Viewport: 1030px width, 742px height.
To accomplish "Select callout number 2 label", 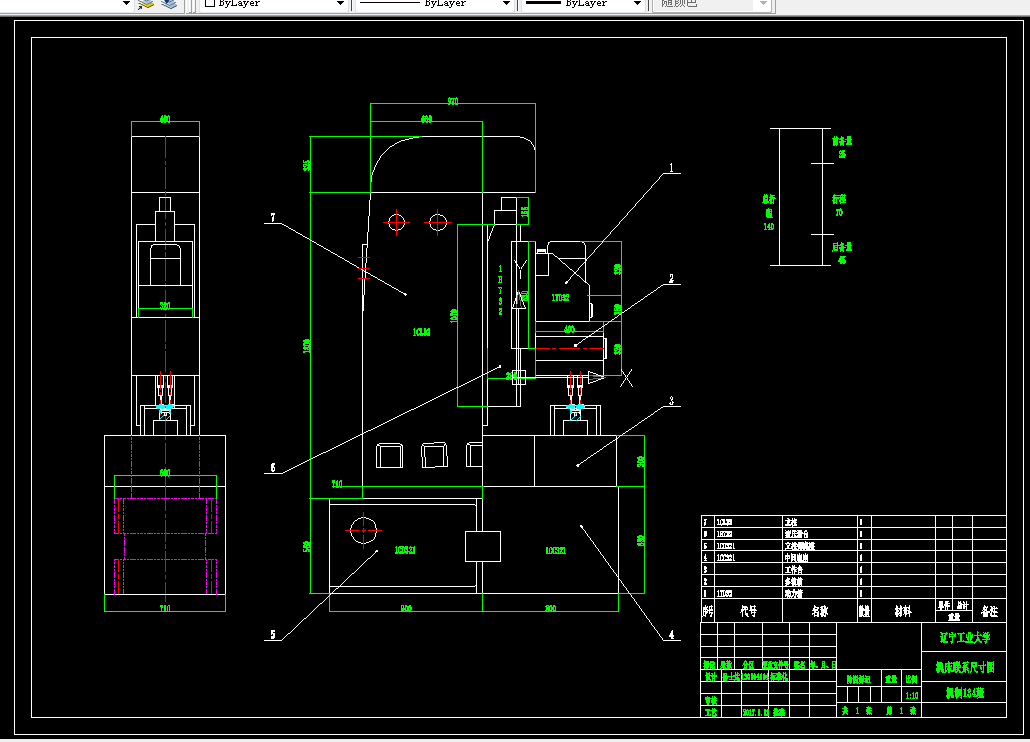I will pyautogui.click(x=671, y=278).
